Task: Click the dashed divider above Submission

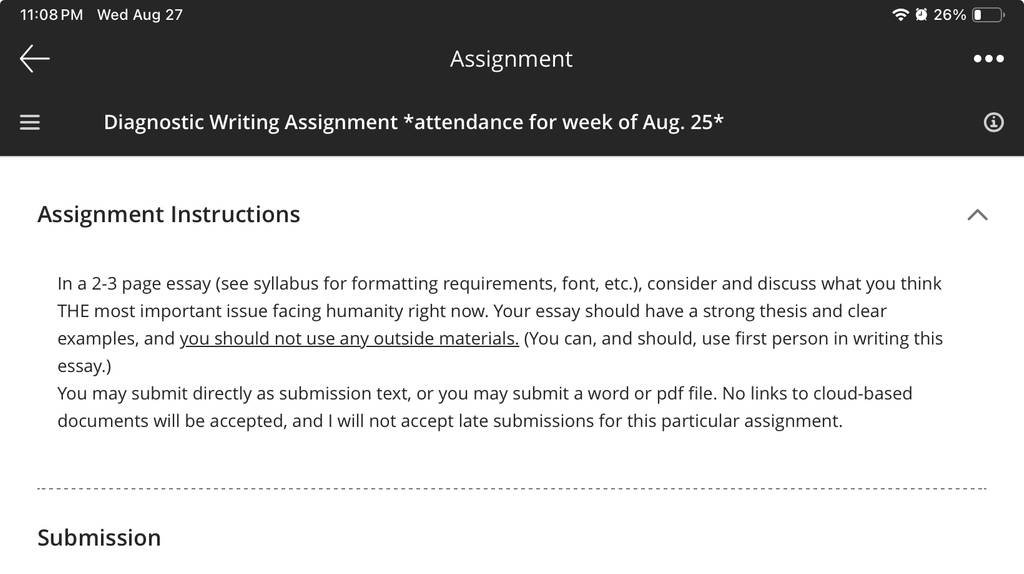Action: (x=512, y=488)
